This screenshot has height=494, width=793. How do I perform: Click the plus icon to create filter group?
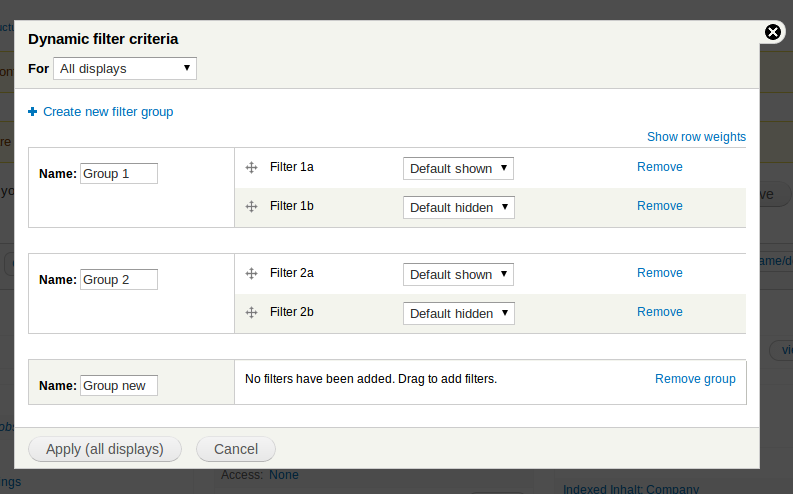(x=33, y=112)
